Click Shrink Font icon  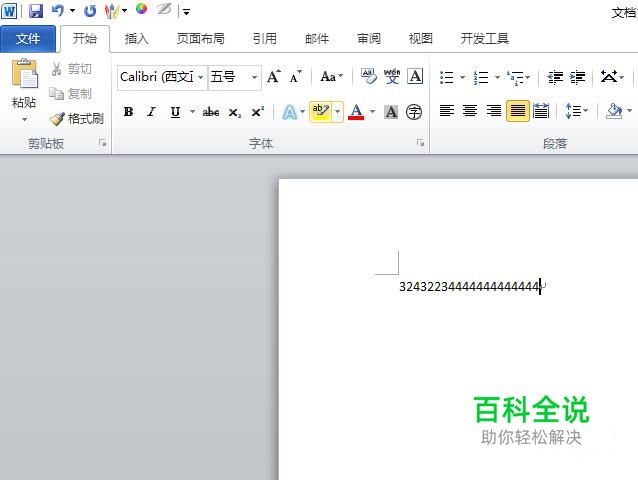[295, 76]
